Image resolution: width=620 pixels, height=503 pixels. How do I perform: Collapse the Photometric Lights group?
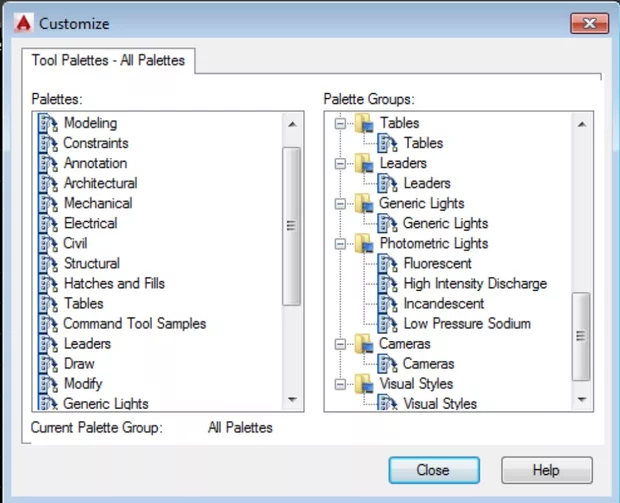[x=340, y=243]
